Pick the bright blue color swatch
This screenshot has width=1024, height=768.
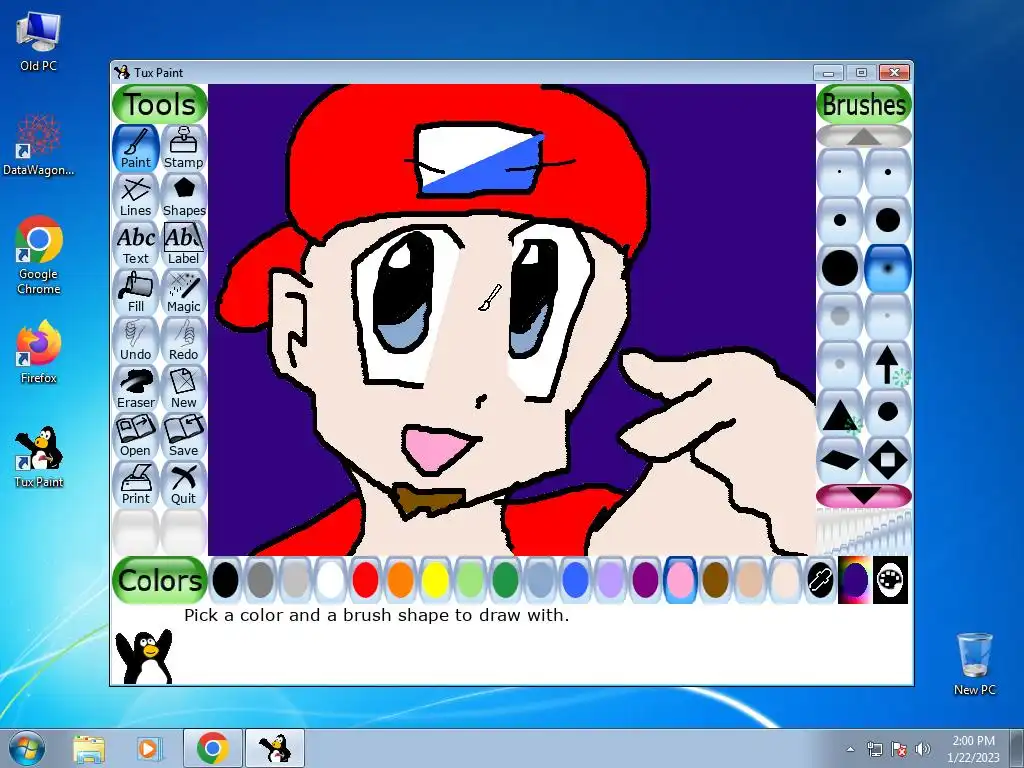[575, 580]
